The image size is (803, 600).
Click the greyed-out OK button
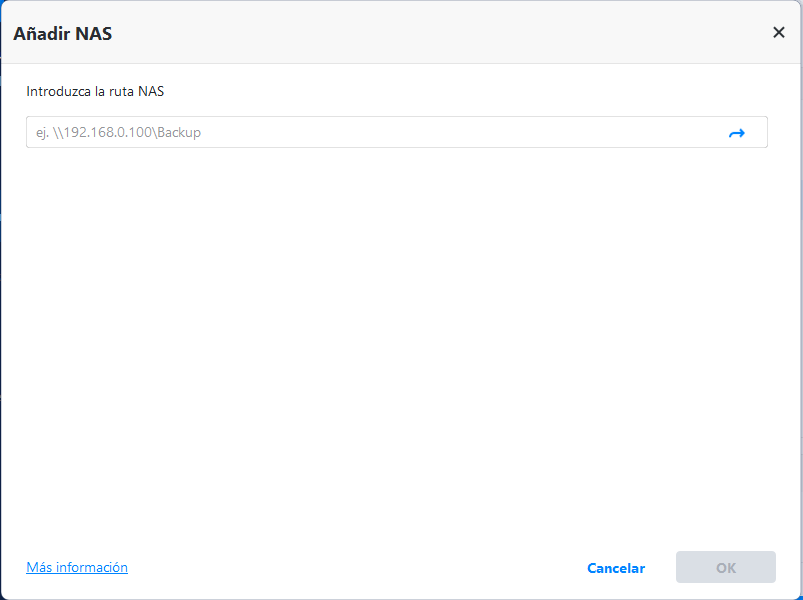(725, 567)
